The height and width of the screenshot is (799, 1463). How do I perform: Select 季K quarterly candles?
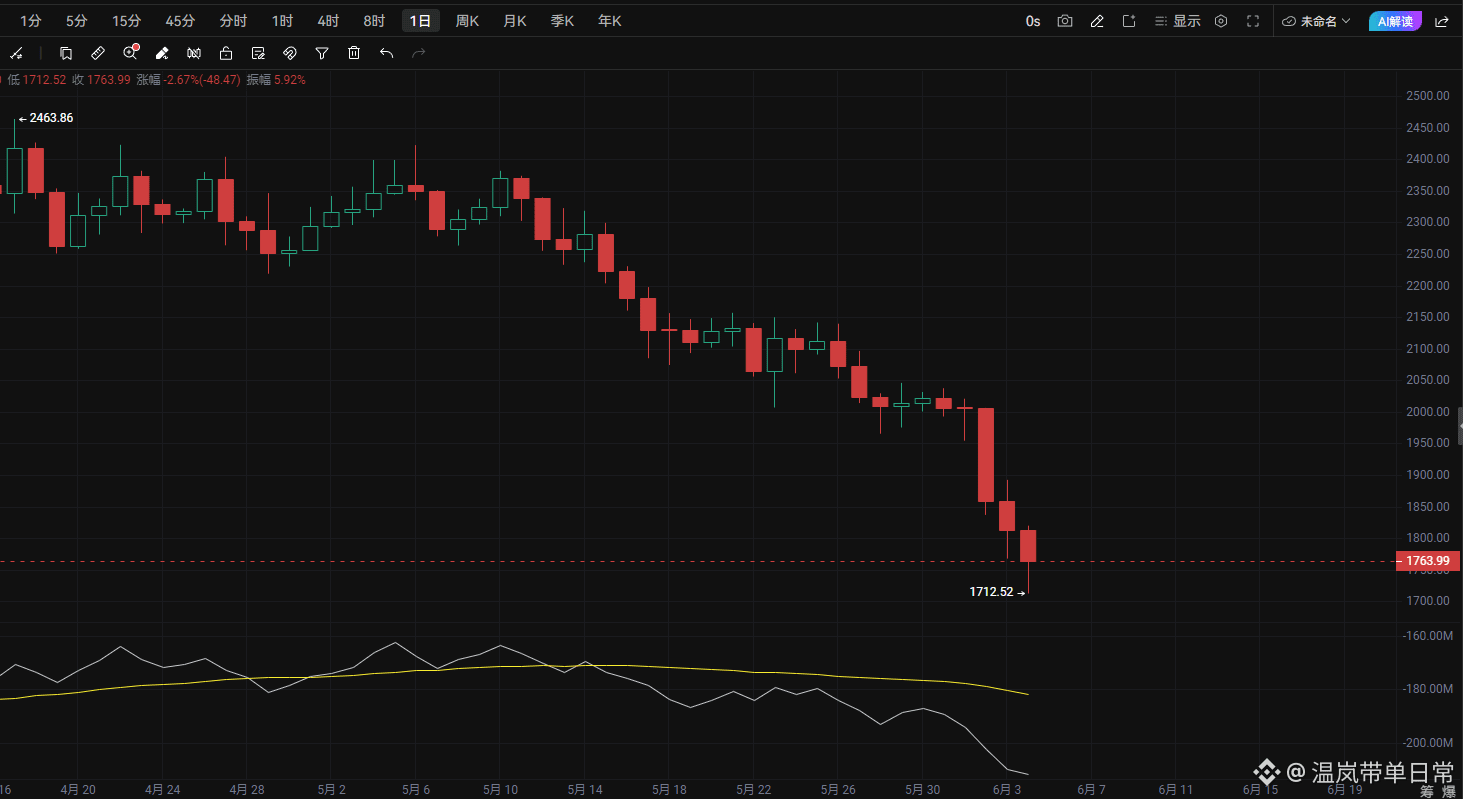coord(562,21)
